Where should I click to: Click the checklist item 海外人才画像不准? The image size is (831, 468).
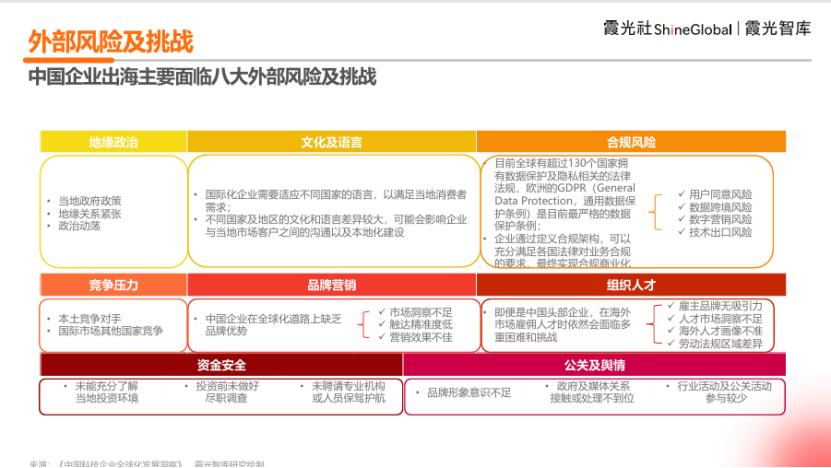pos(720,331)
